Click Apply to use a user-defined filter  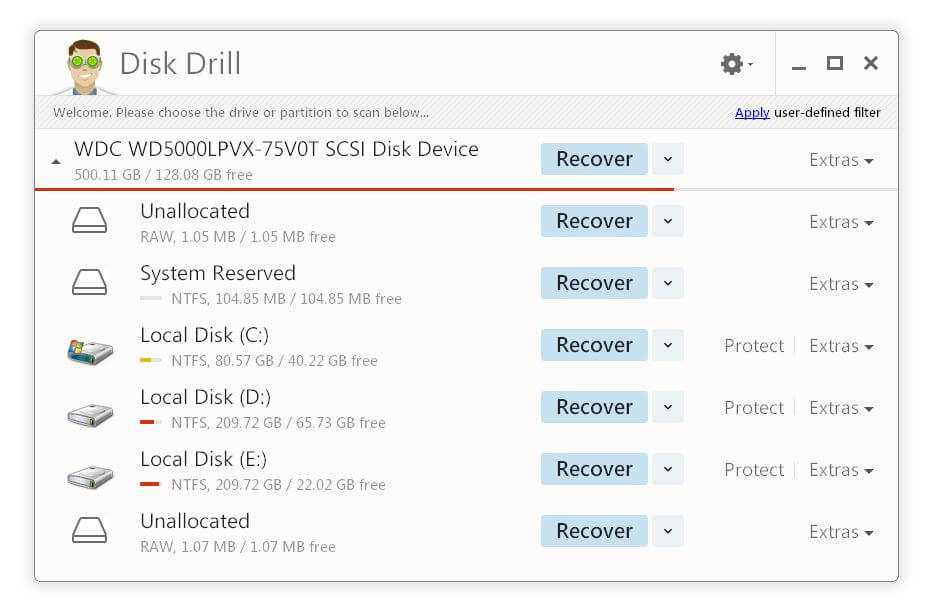752,112
